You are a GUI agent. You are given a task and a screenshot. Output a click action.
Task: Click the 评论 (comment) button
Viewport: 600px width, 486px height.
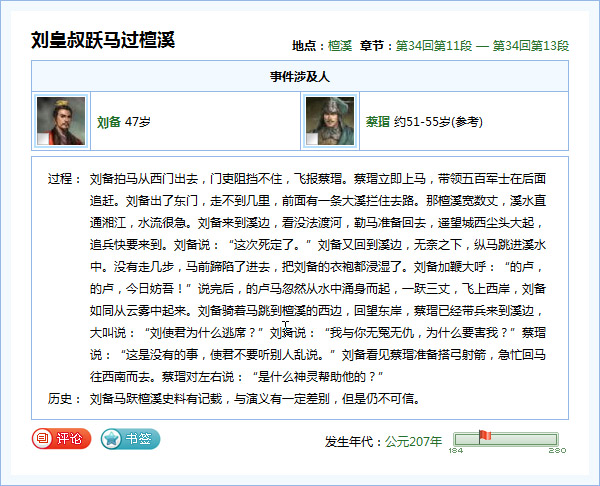pos(62,438)
